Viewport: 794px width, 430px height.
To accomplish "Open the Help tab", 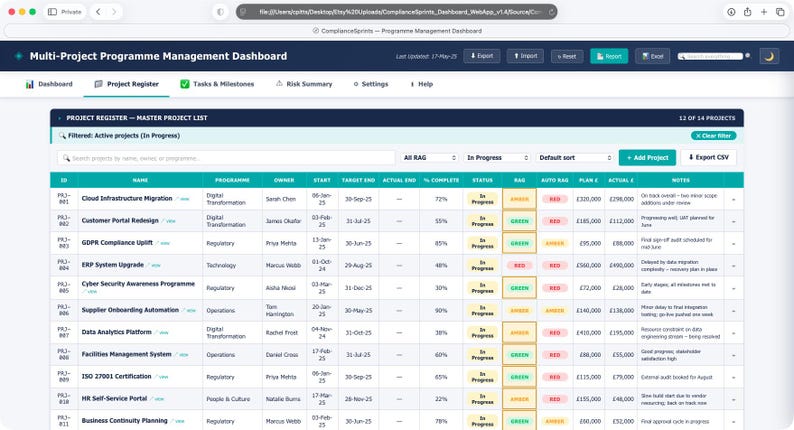I will tap(422, 84).
